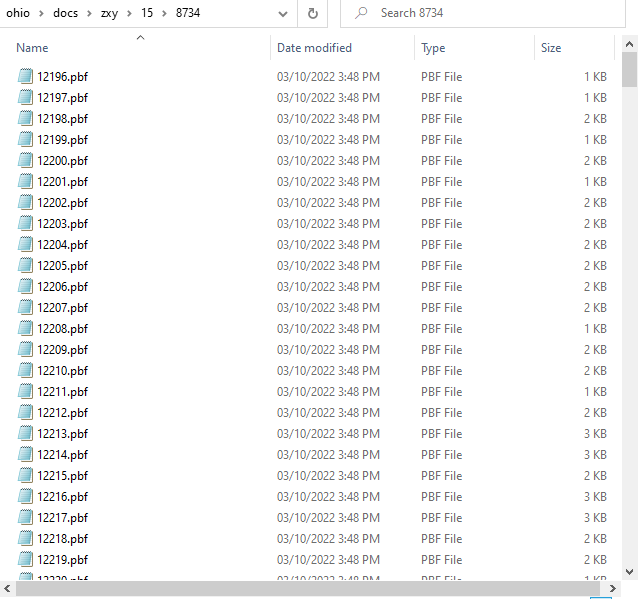Select the file name 12213.pbf
Viewport: 638px width, 599px height.
click(x=63, y=434)
